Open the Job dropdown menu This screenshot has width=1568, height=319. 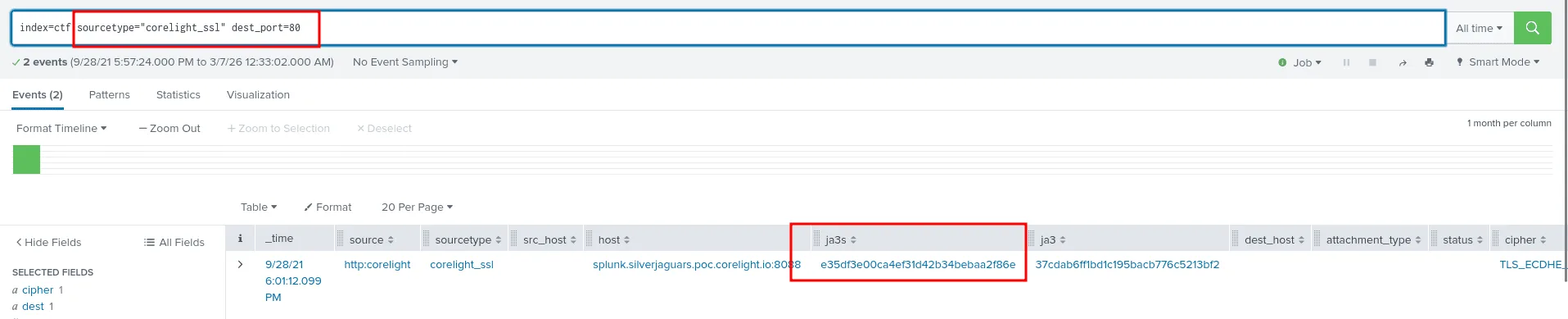point(1307,62)
